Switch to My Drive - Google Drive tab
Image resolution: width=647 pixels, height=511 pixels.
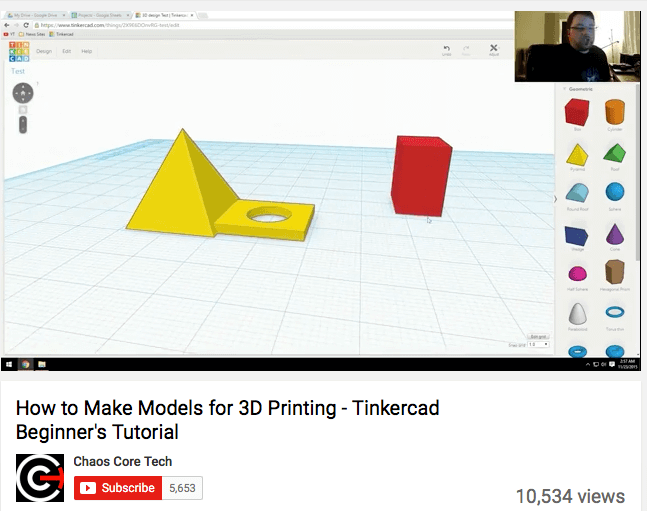click(x=36, y=15)
